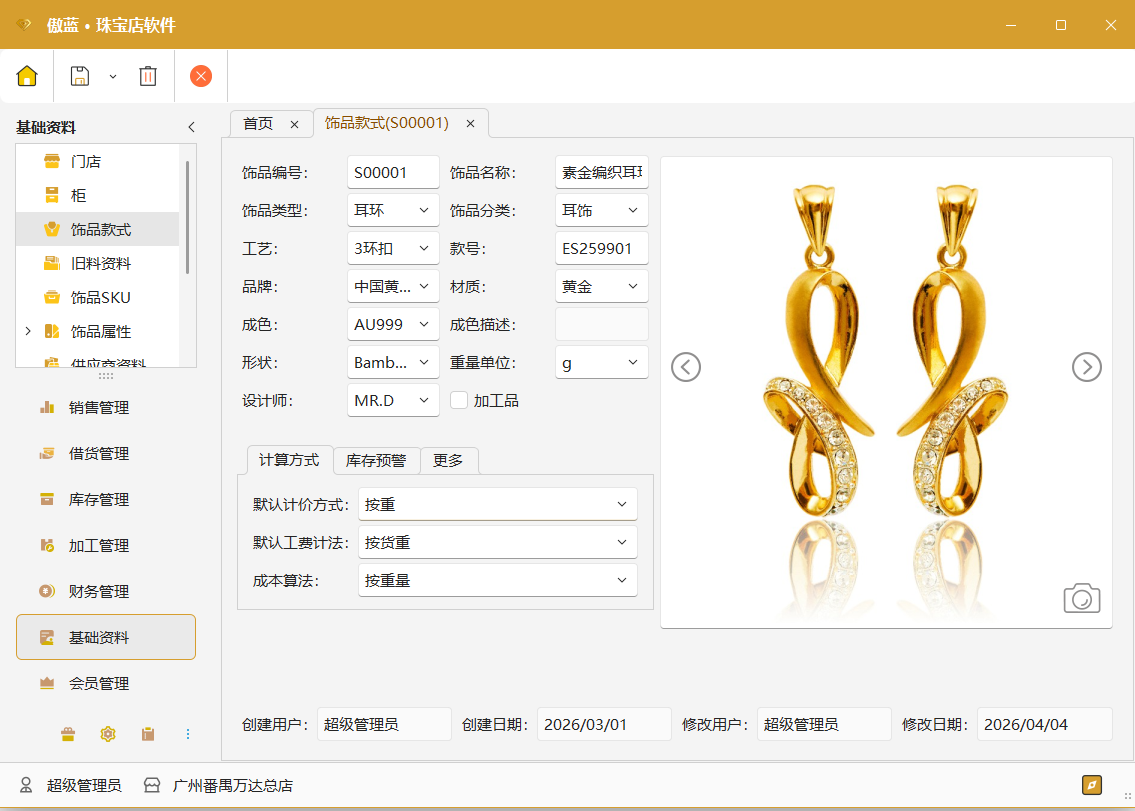Toggle the 加工品 checkbox

click(x=459, y=400)
